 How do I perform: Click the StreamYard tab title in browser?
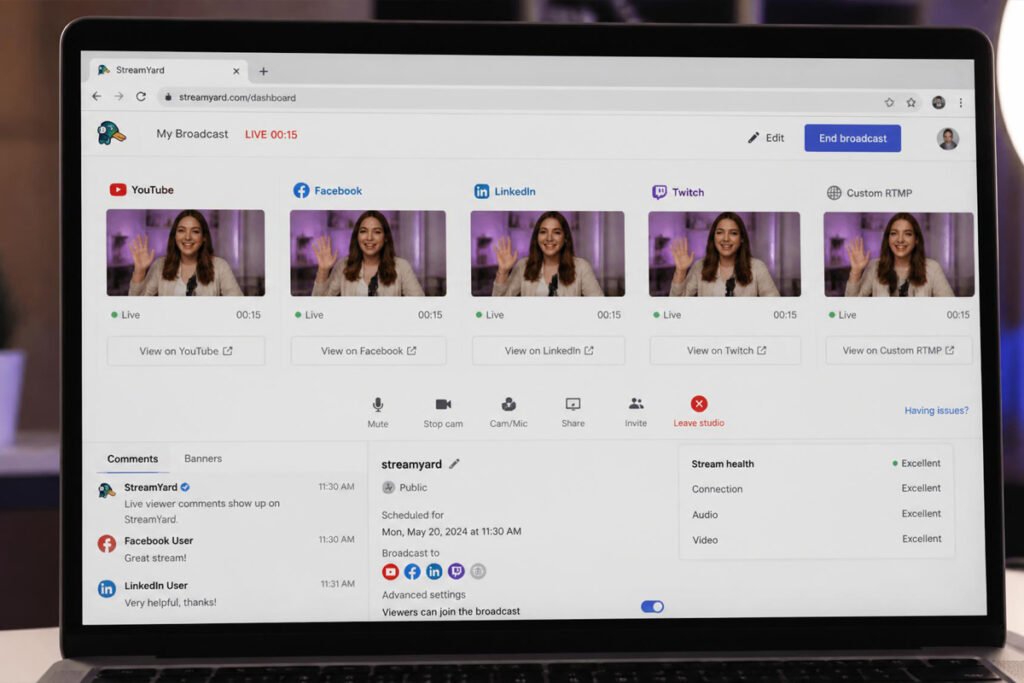(140, 70)
